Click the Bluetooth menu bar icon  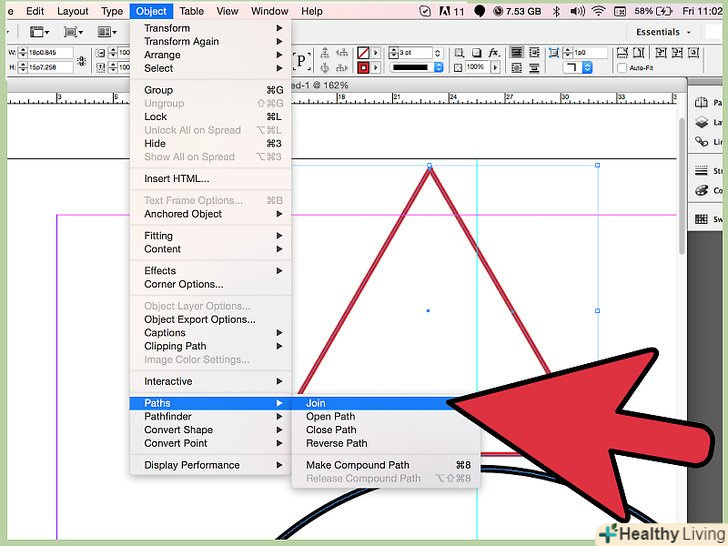[x=556, y=11]
